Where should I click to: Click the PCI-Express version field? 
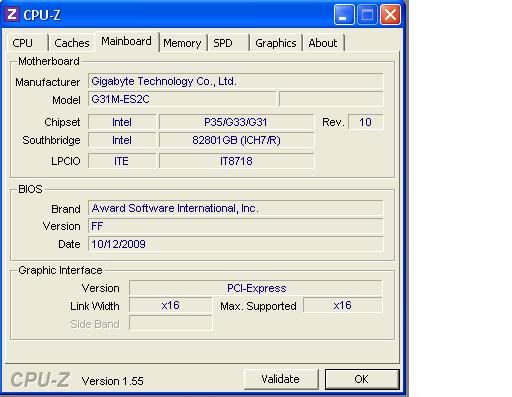(256, 288)
